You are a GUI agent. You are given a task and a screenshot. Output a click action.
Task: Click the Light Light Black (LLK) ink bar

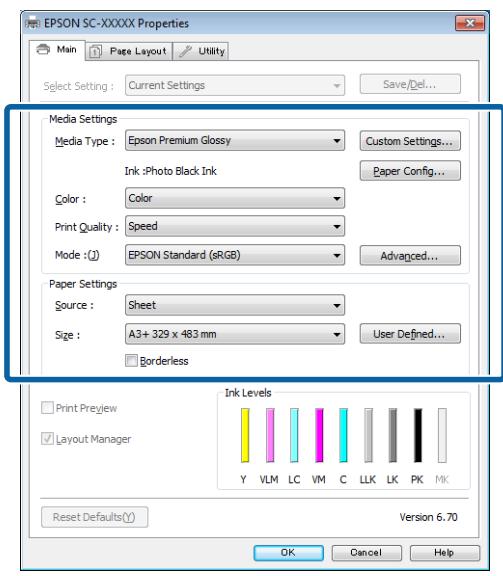click(x=369, y=435)
